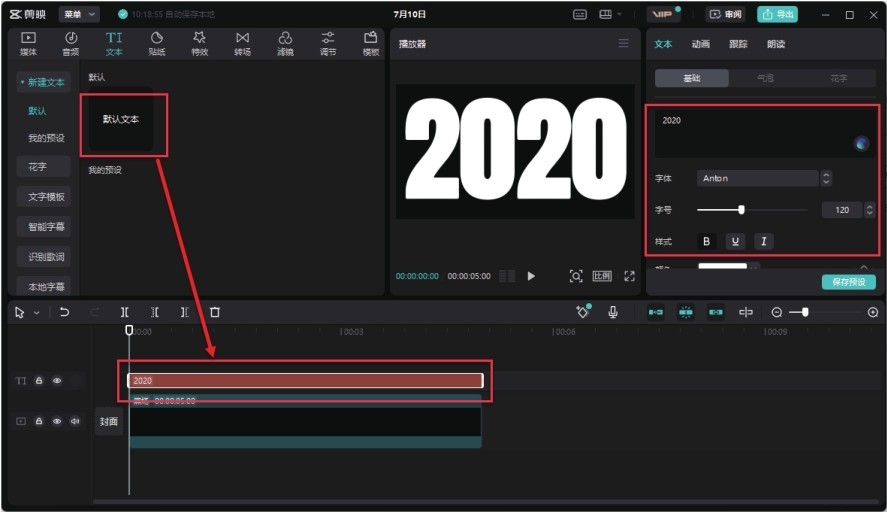
Task: Select the 基础 sub-tab
Action: (692, 78)
